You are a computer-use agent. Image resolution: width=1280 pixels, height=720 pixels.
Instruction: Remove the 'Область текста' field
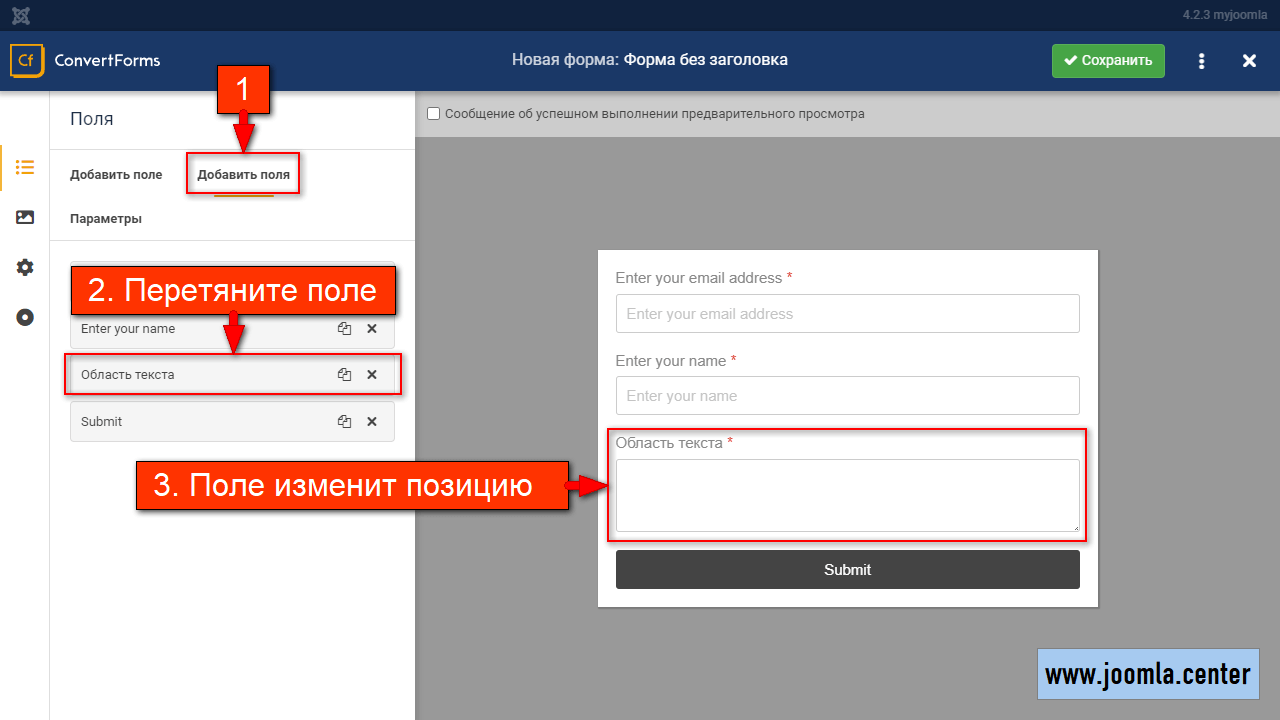[x=372, y=375]
